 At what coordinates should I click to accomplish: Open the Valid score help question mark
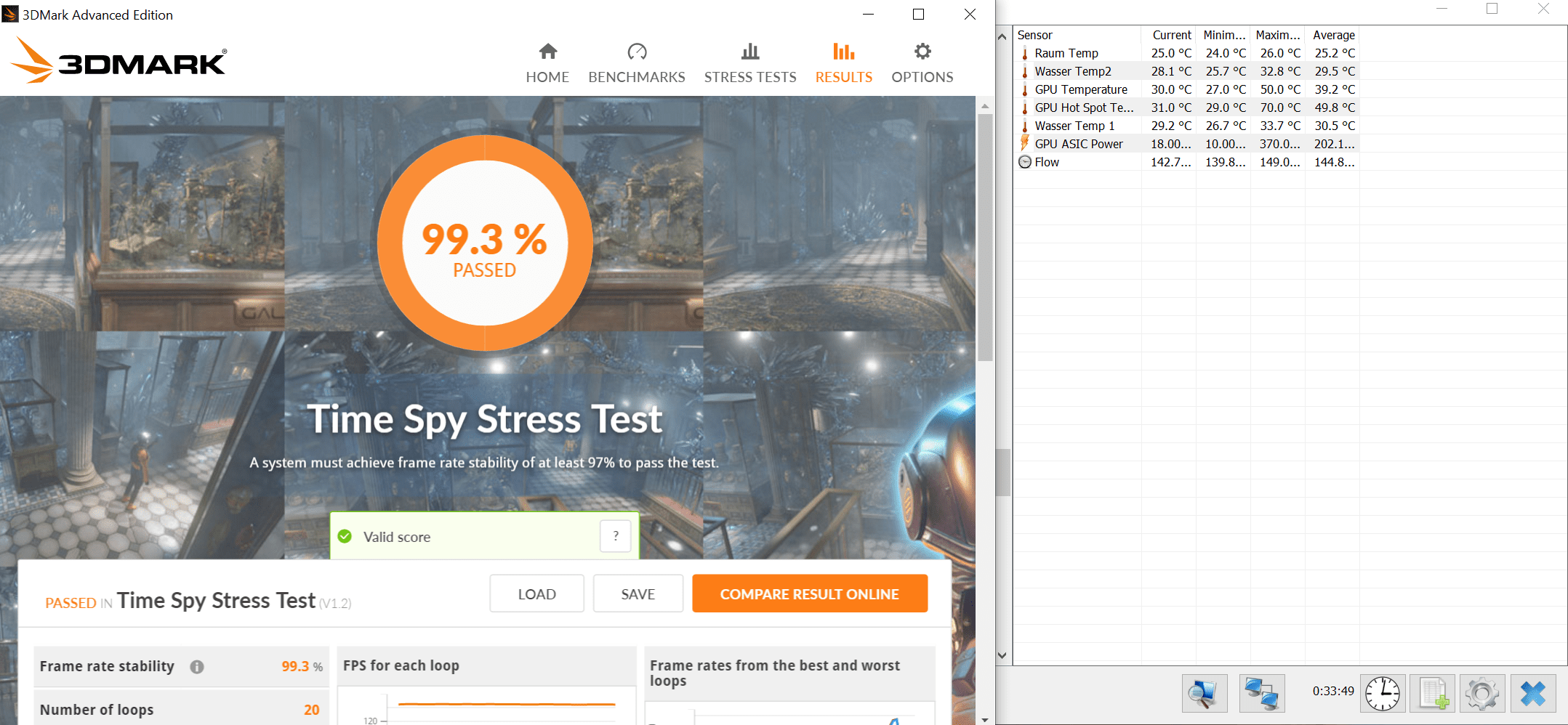pyautogui.click(x=616, y=536)
